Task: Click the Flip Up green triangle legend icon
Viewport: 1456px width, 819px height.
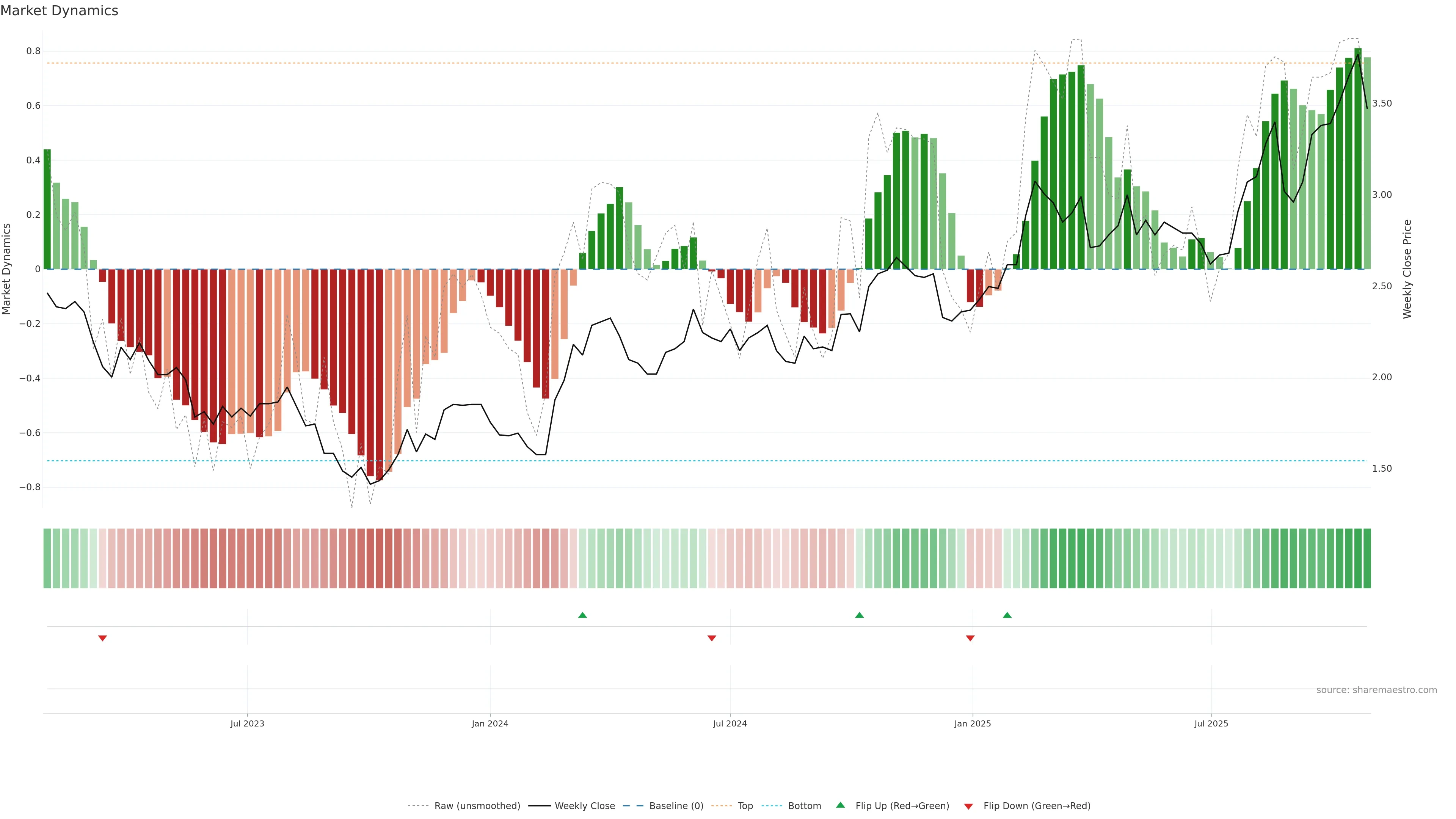Action: [x=841, y=805]
